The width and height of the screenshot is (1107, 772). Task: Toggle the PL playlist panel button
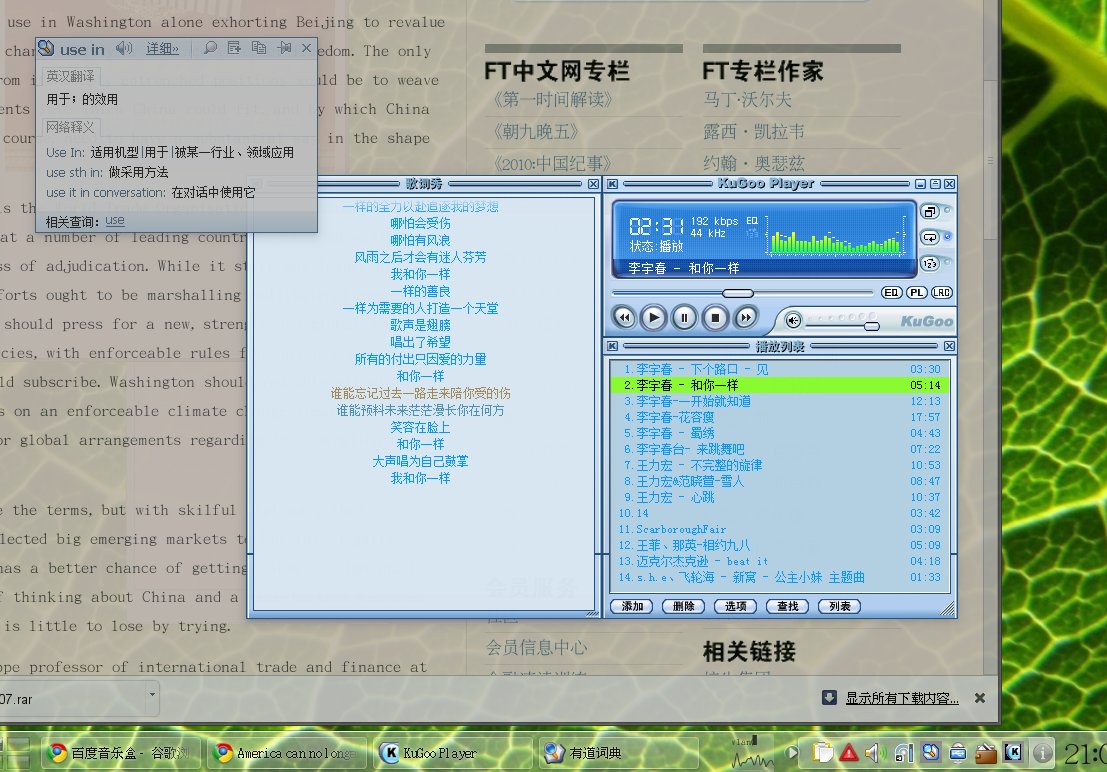917,292
